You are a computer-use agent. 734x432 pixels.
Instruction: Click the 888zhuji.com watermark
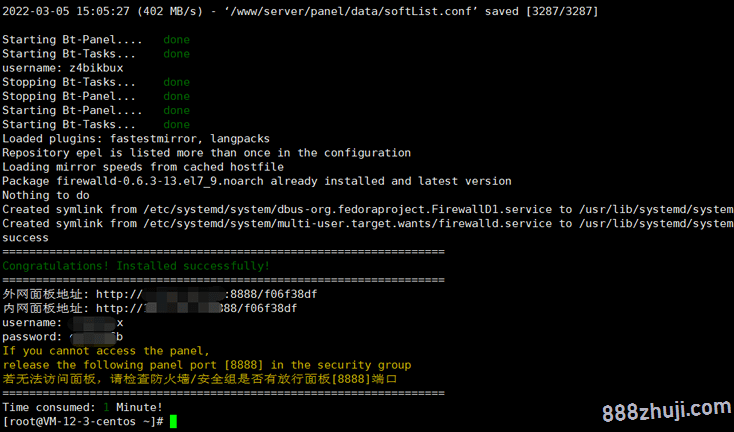(x=667, y=410)
